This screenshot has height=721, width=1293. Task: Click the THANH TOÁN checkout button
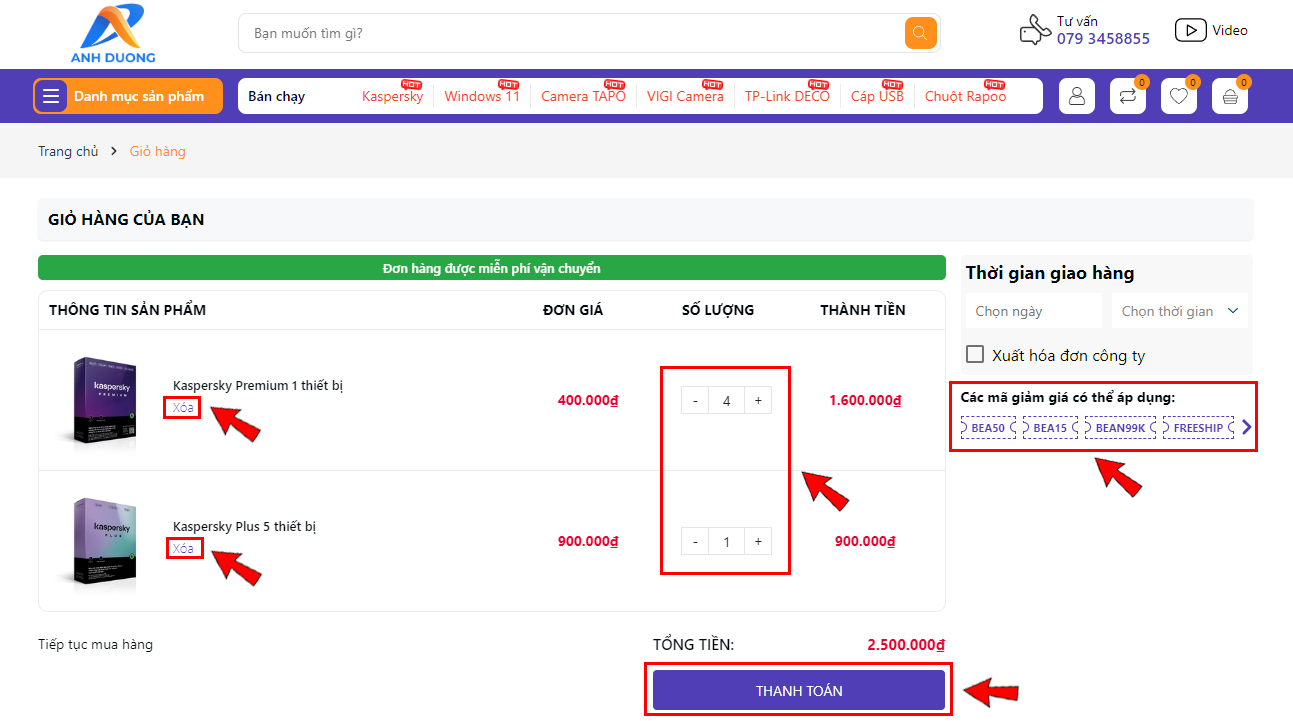point(799,690)
